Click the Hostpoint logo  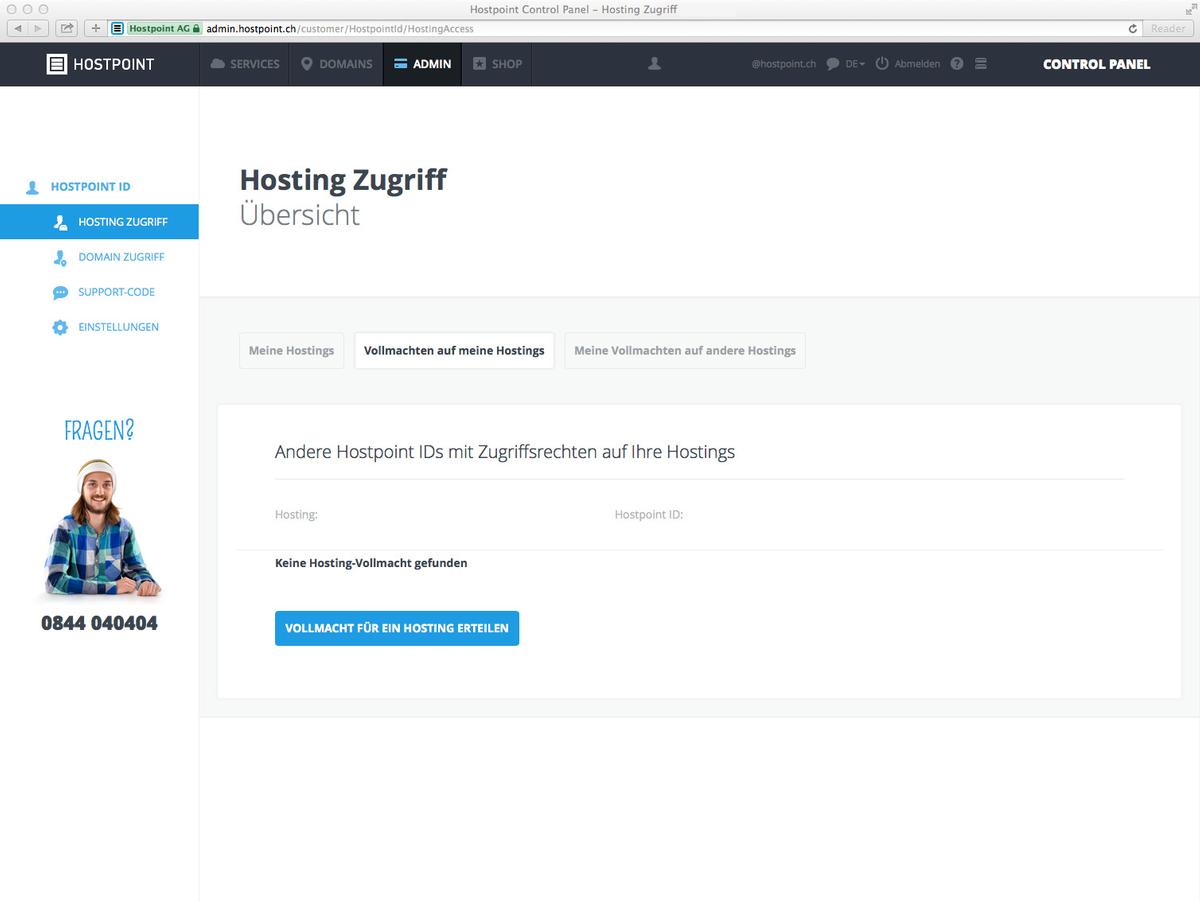[99, 63]
